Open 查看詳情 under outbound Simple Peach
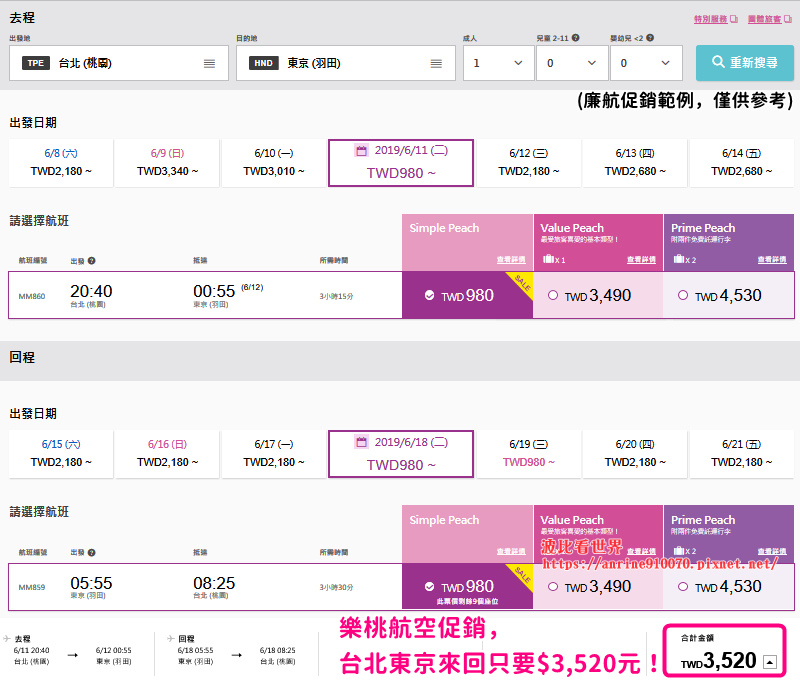This screenshot has height=680, width=800. pyautogui.click(x=511, y=260)
